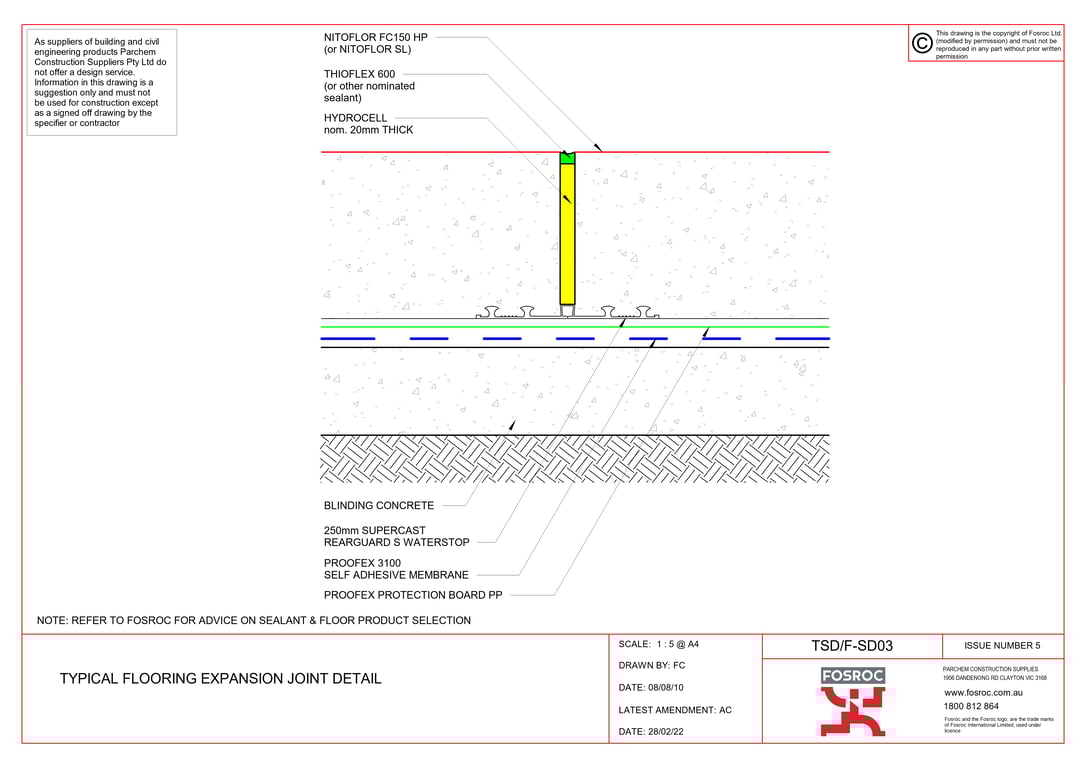Click the LATEST AMENDMENT: AC row
This screenshot has width=1086, height=768.
pos(675,710)
